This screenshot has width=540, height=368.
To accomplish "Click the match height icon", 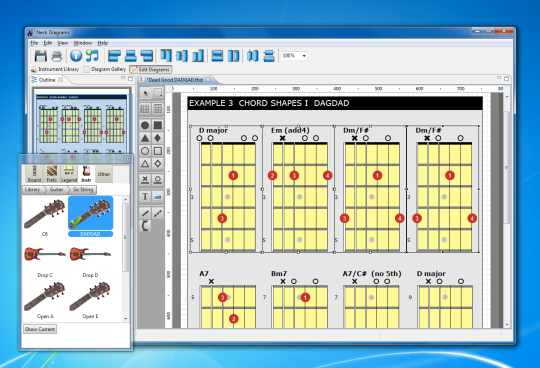I will 233,55.
